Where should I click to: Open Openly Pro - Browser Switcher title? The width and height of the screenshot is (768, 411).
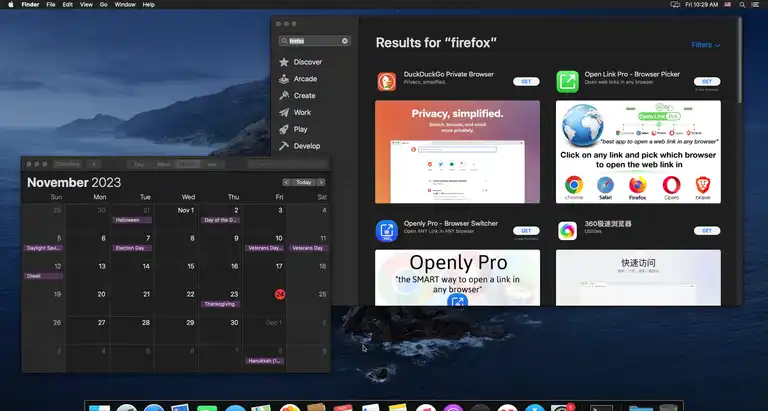point(451,223)
